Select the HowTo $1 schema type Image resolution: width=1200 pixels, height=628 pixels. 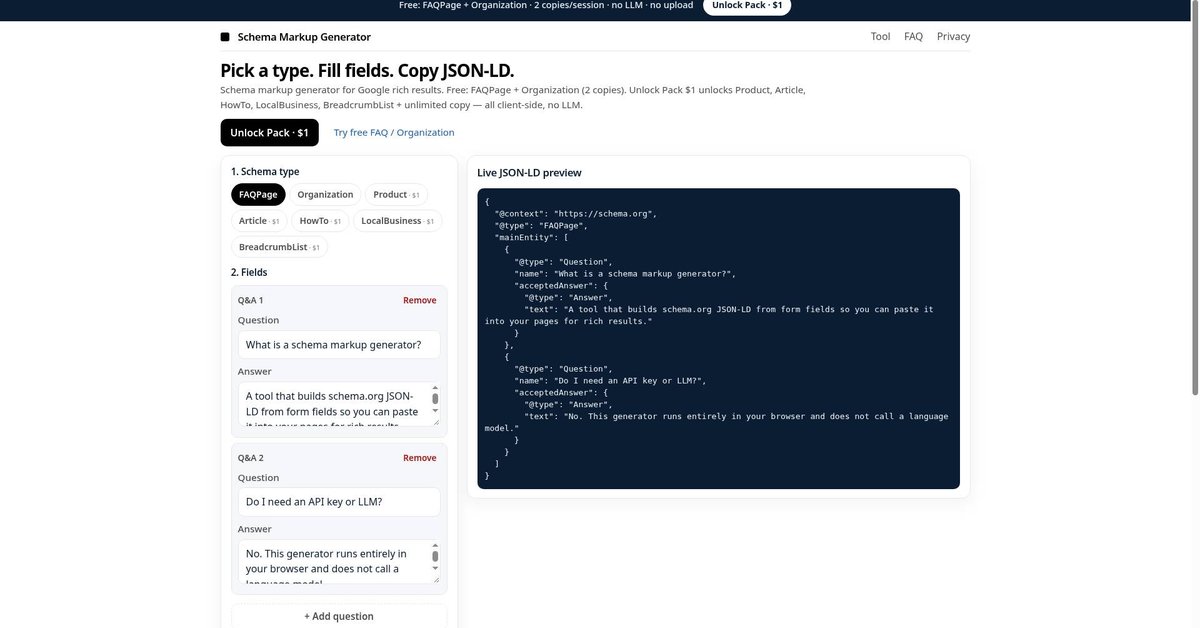coord(320,220)
